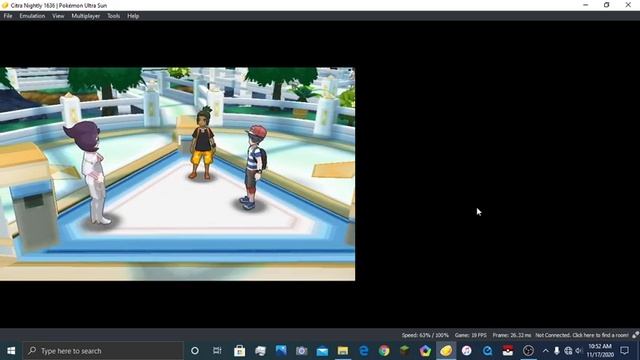Open the volume tray icon
The width and height of the screenshot is (640, 360).
pyautogui.click(x=578, y=351)
